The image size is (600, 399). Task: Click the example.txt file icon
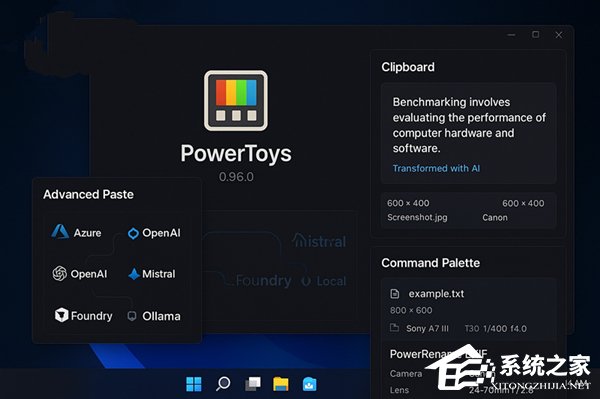coord(395,294)
